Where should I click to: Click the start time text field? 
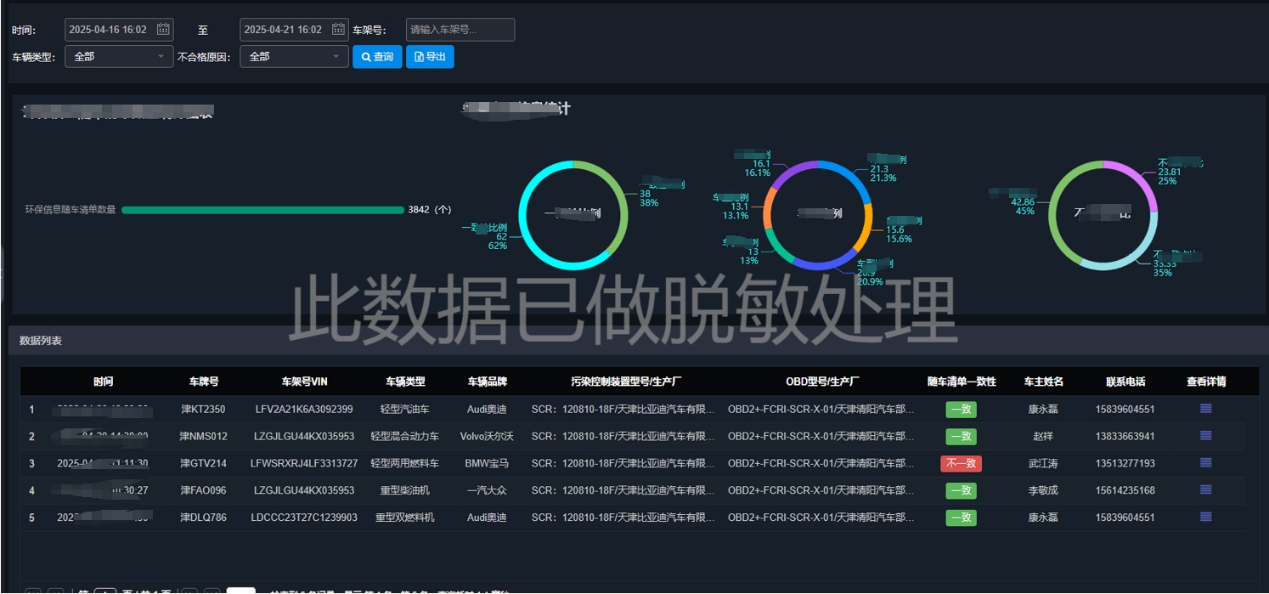(108, 30)
